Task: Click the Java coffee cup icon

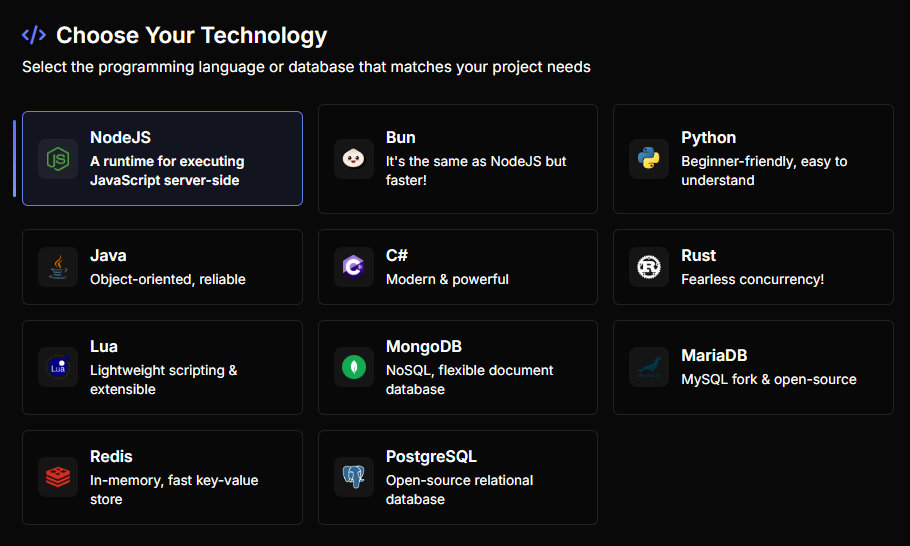Action: coord(58,267)
